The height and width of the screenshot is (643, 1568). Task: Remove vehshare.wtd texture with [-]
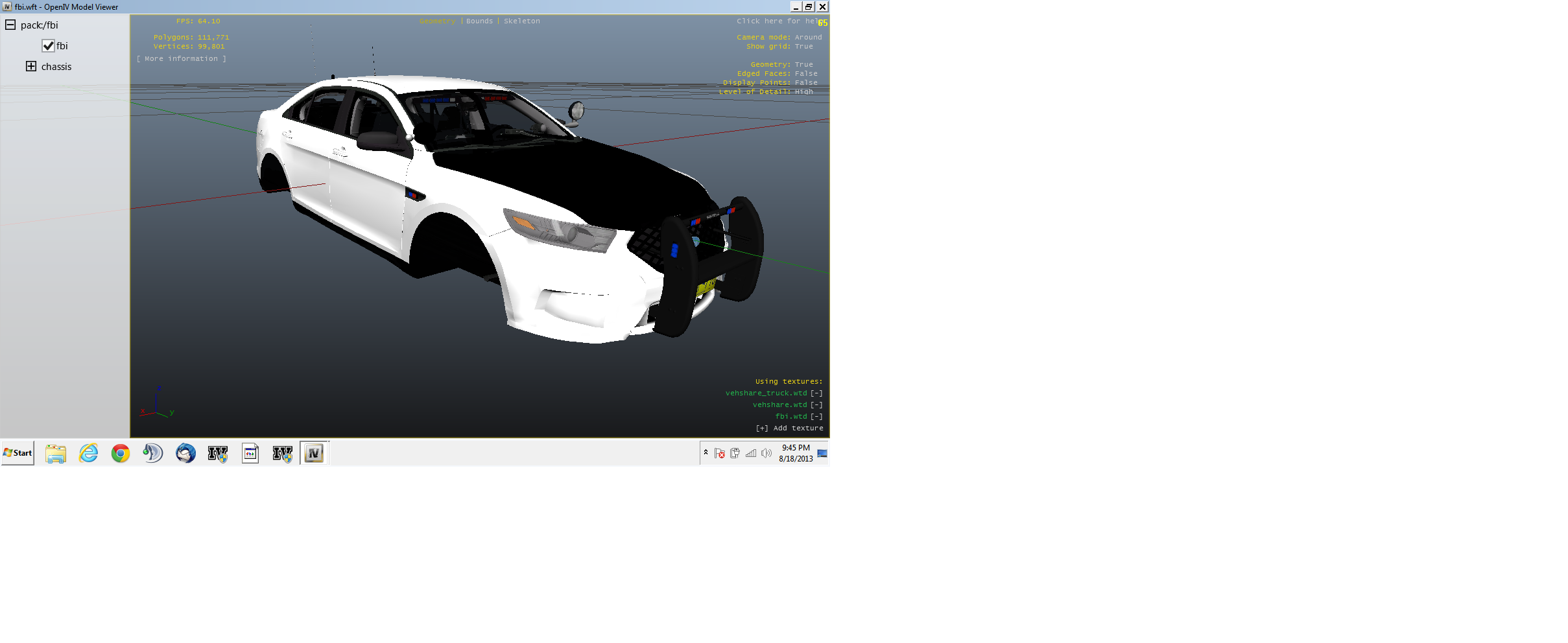tap(816, 405)
